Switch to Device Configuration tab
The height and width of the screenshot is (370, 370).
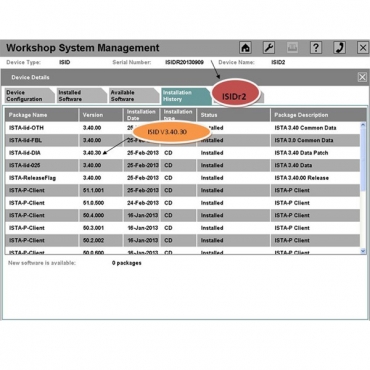(x=29, y=96)
